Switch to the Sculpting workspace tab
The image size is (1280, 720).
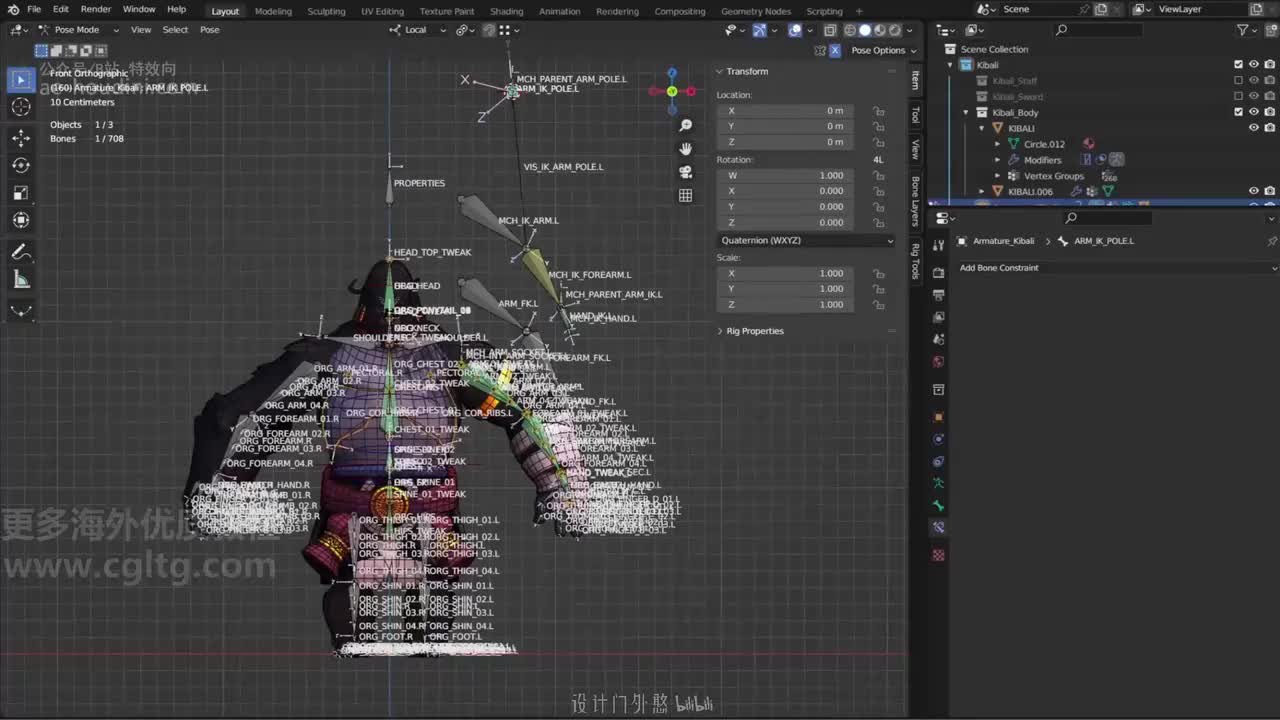[326, 11]
